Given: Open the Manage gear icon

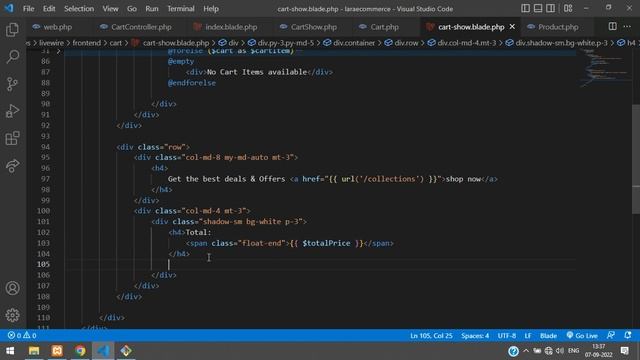Looking at the screenshot, I should tap(13, 315).
